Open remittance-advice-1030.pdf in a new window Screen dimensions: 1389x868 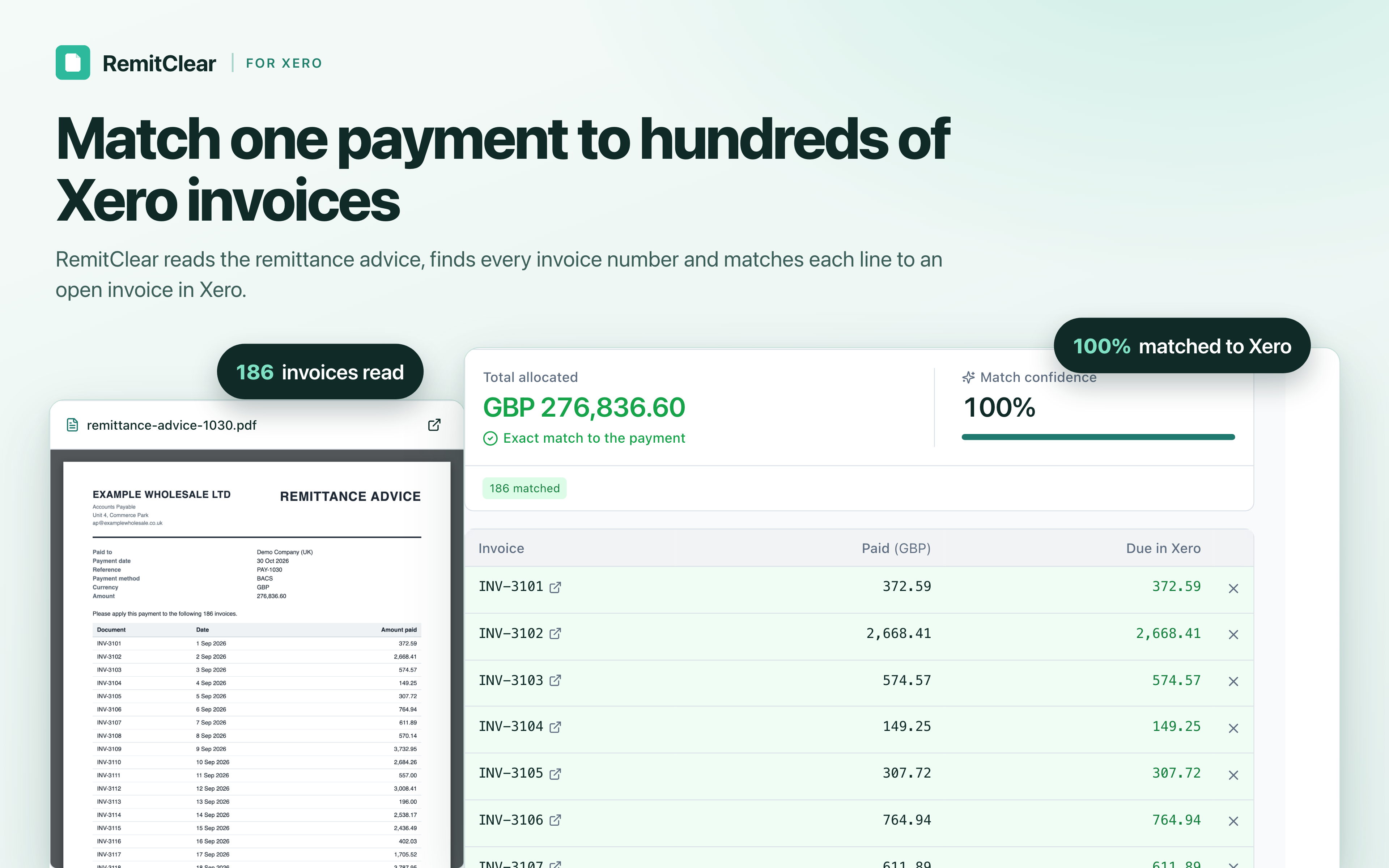(434, 425)
